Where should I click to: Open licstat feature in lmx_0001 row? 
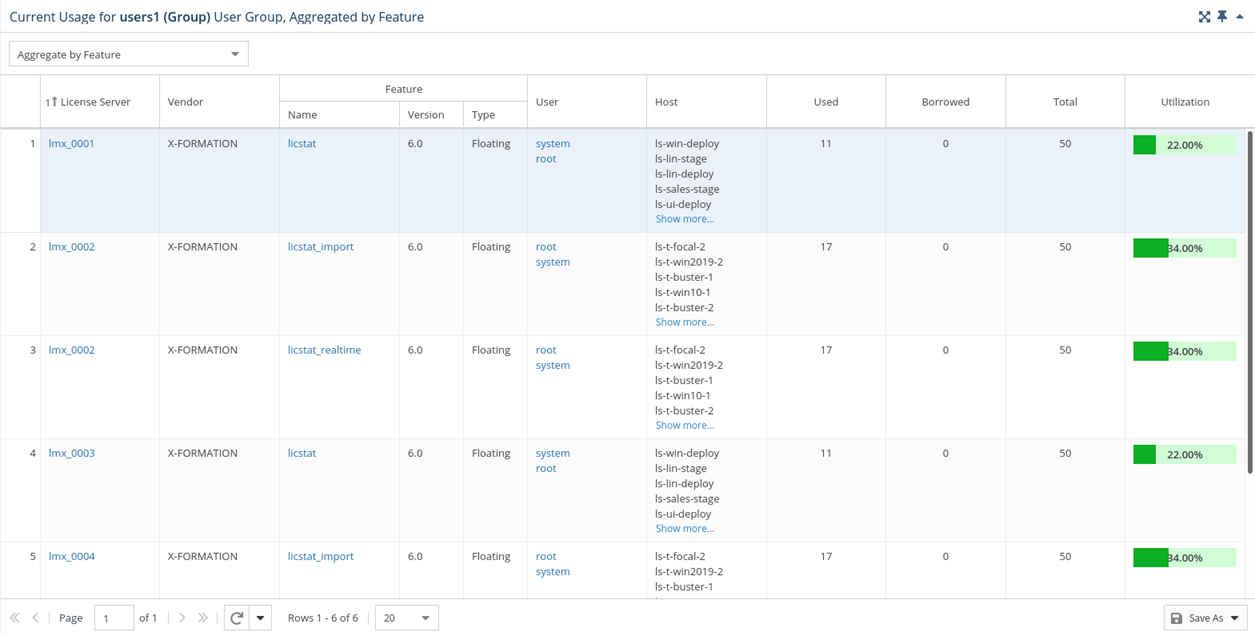302,144
